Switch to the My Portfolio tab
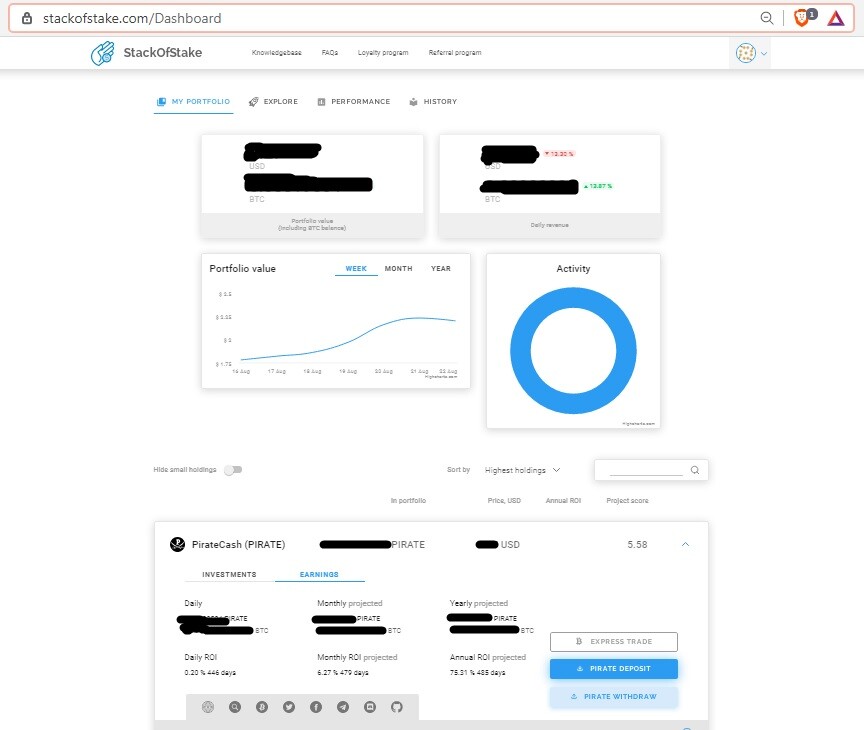This screenshot has width=864, height=730. coord(193,102)
